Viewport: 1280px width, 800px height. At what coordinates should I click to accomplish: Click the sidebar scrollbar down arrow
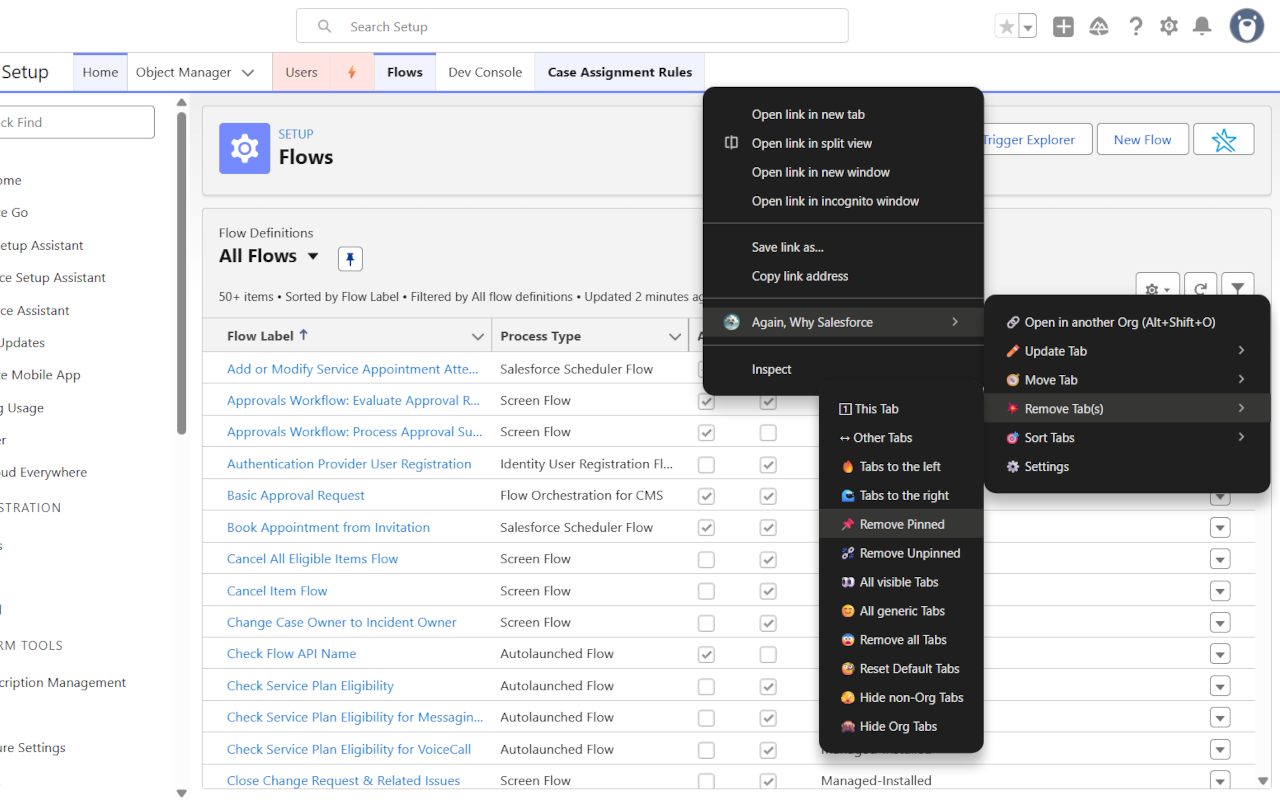(x=181, y=793)
